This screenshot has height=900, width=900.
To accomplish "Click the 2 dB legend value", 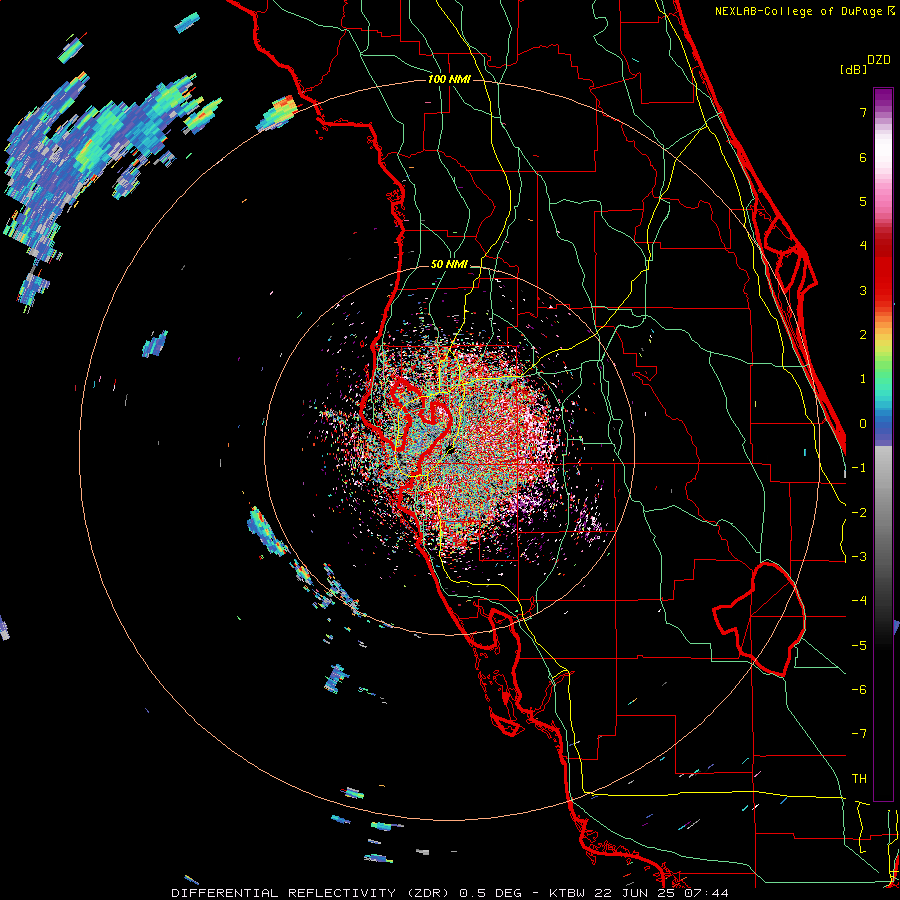I will (863, 335).
